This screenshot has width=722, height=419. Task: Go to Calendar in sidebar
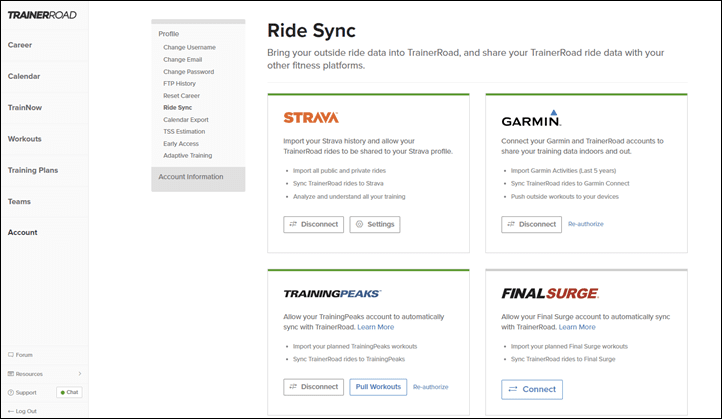(24, 76)
